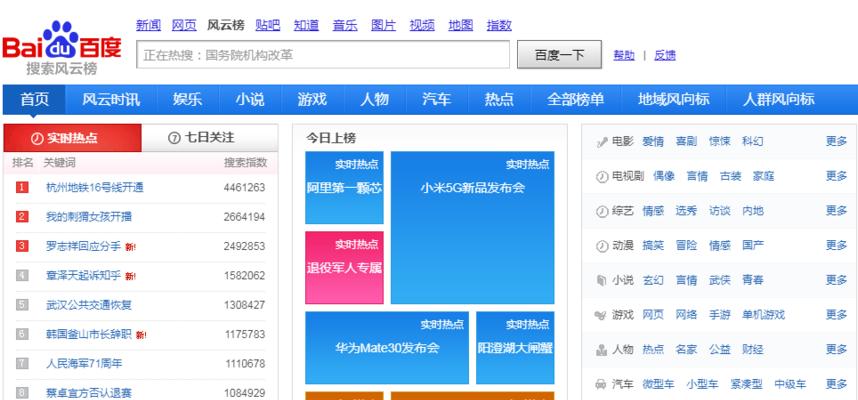Open 武汉公共交通恢复 hot topic

click(89, 305)
